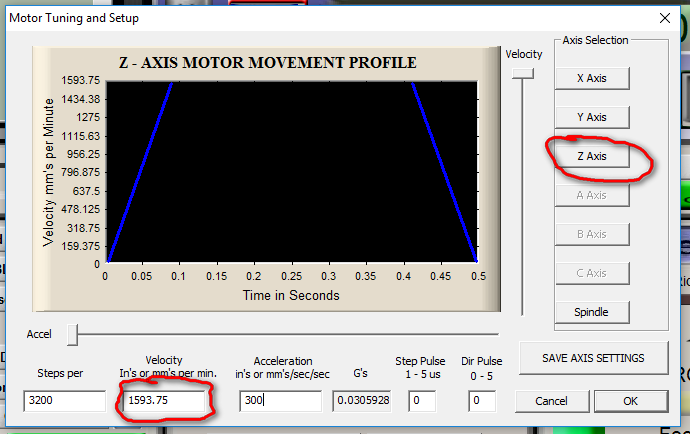Focus the Velocity field showing 1593.75
Viewport: 690px width, 434px height.
coord(164,401)
